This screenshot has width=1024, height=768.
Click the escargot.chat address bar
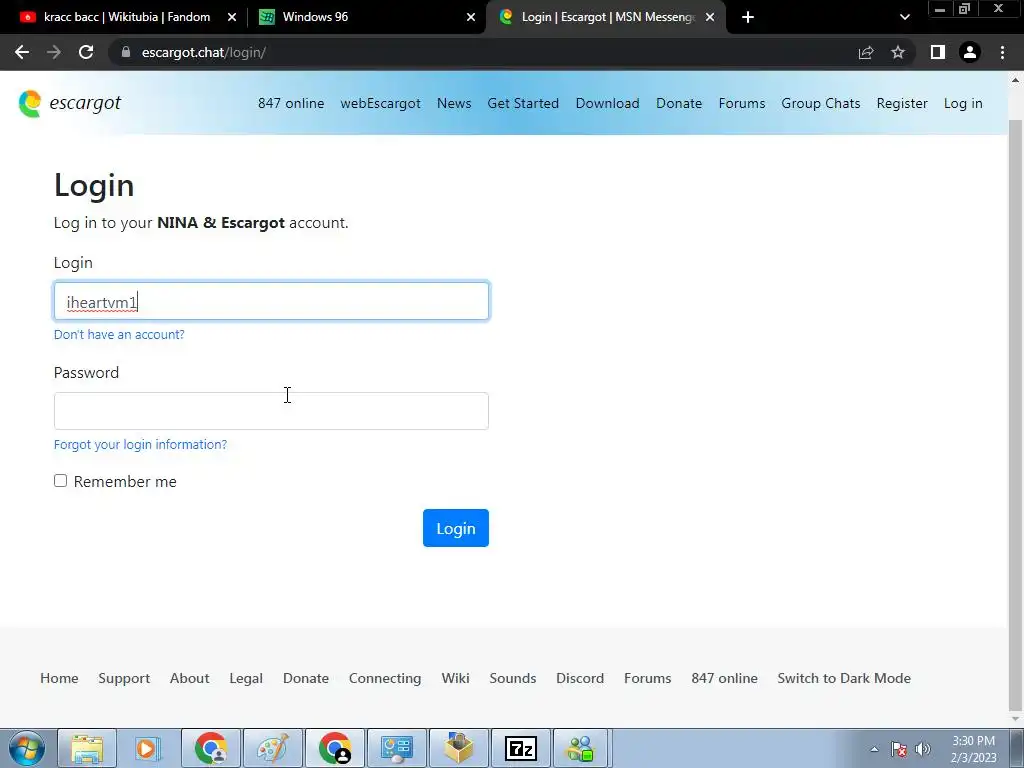[x=483, y=52]
